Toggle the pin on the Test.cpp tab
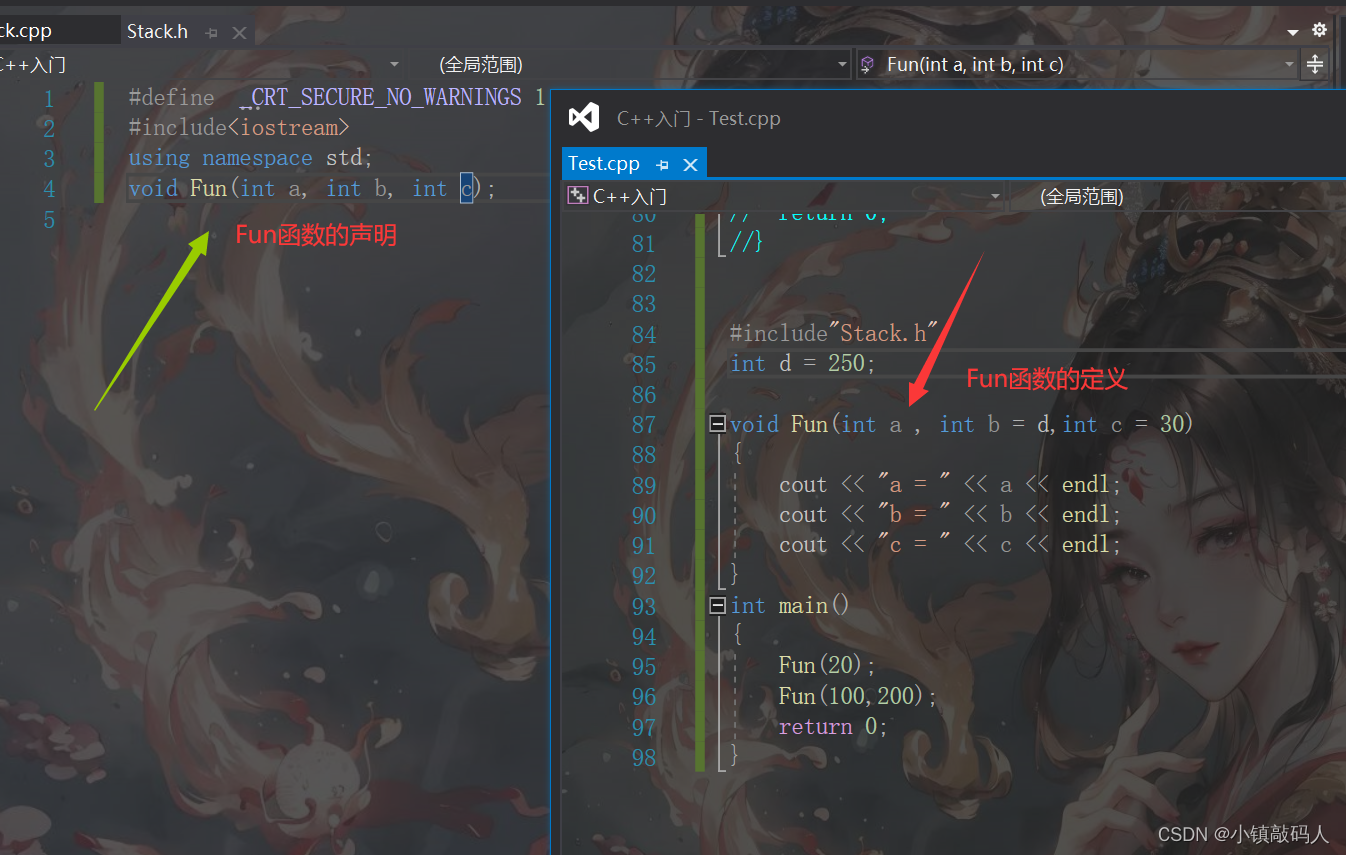The image size is (1346, 855). click(x=661, y=164)
